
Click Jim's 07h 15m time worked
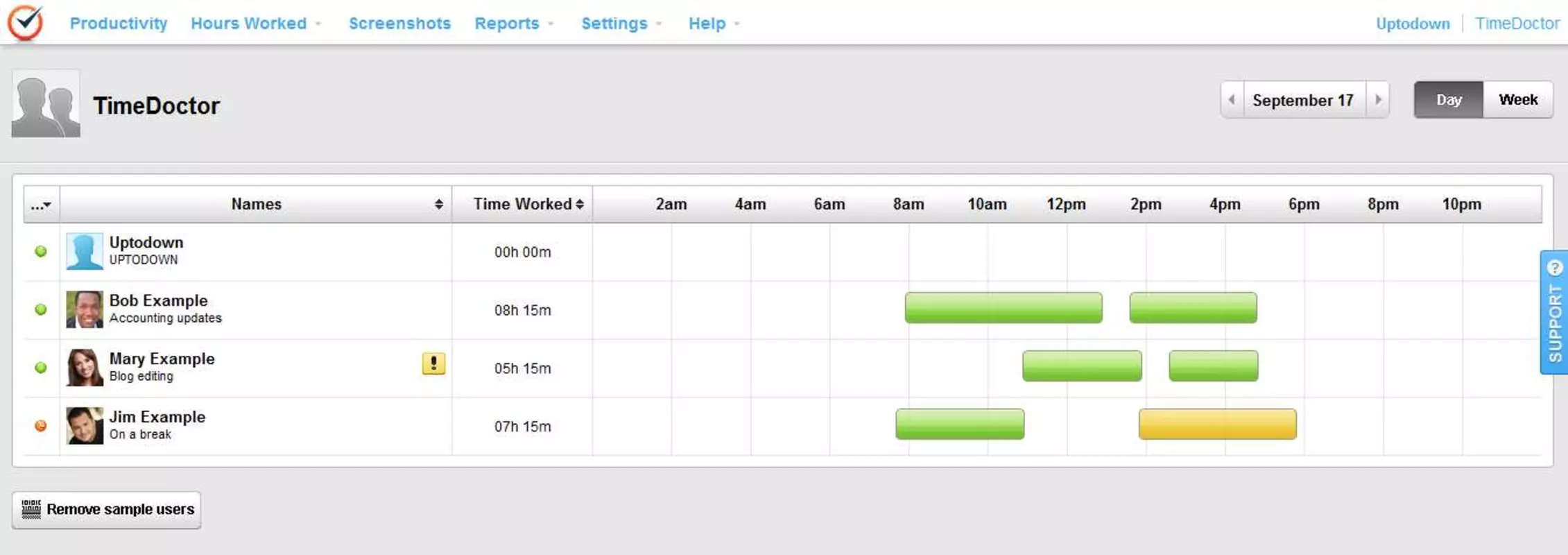pos(523,427)
